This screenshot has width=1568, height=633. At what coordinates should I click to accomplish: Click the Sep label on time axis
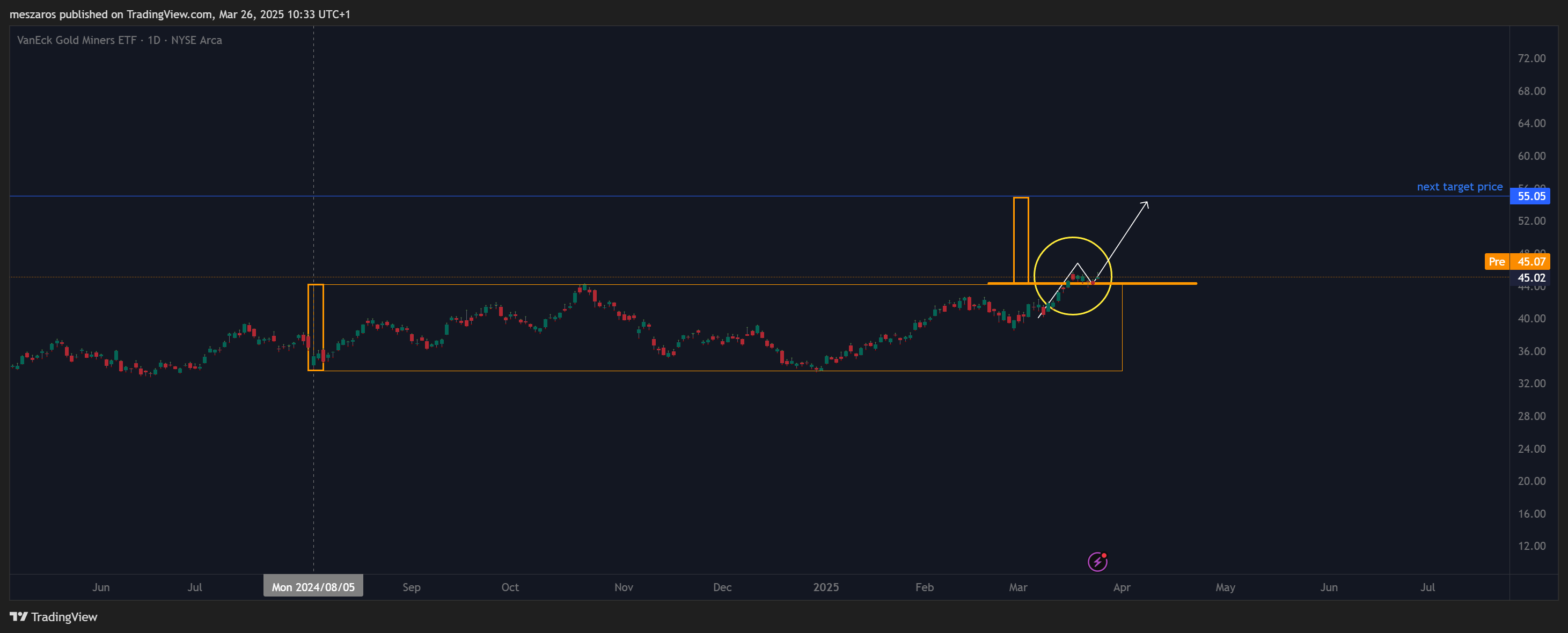(412, 587)
